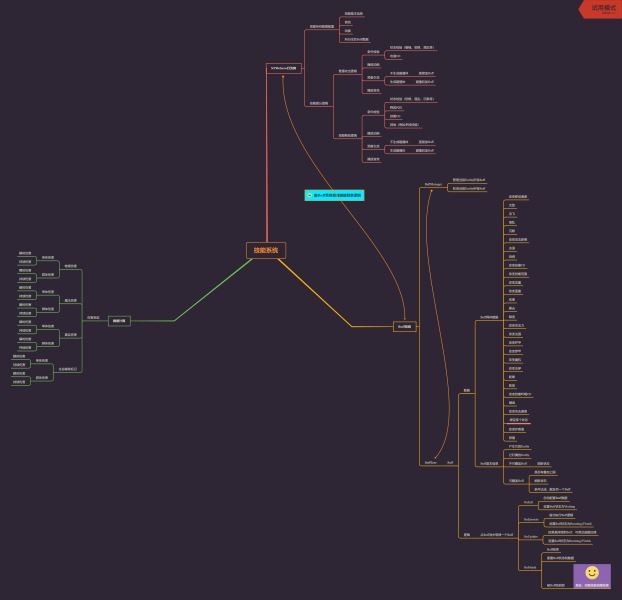Select the BuffManager node
622x600 pixels.
click(x=433, y=184)
